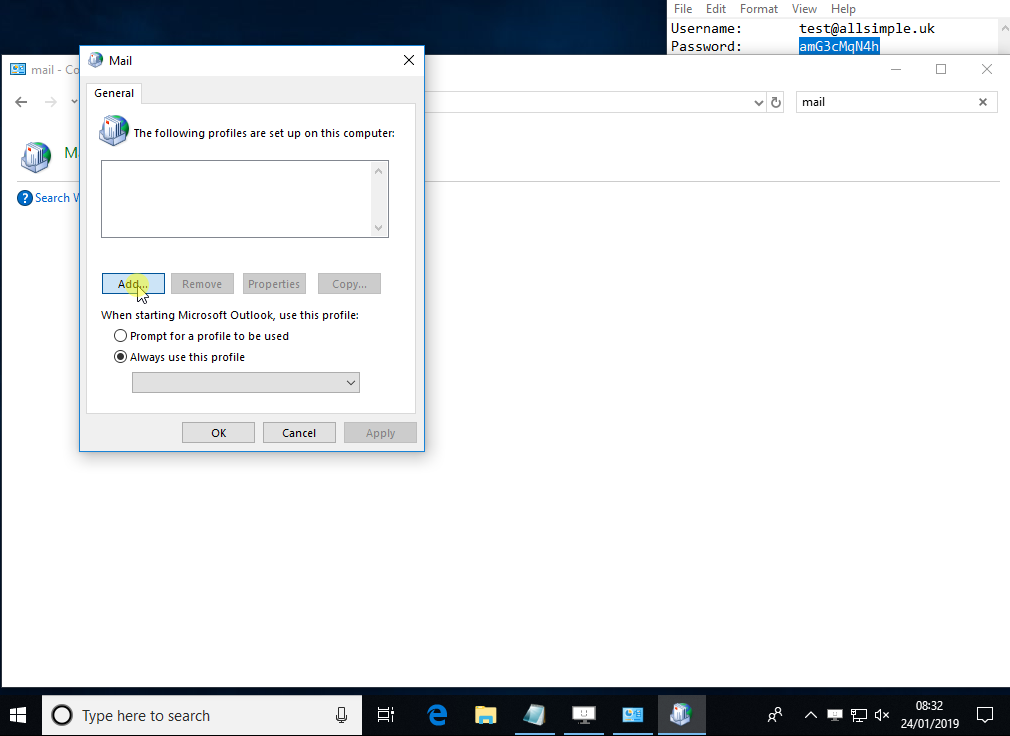
Task: Expand the default profile dropdown
Action: tap(351, 383)
